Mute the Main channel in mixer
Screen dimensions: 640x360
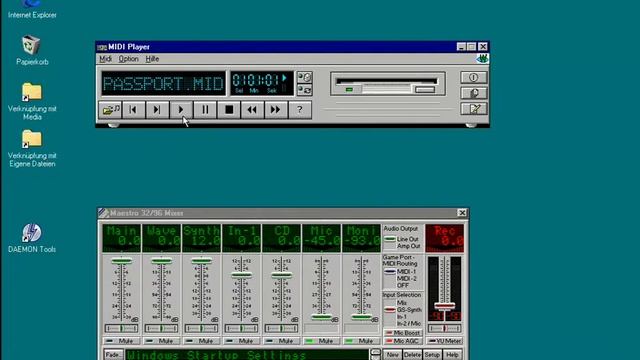pos(122,341)
